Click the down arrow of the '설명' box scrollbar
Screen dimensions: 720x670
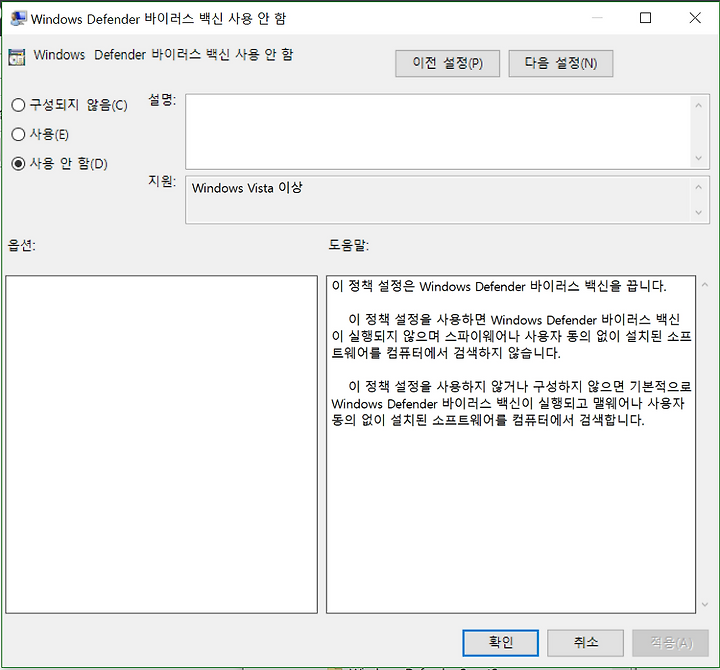698,158
